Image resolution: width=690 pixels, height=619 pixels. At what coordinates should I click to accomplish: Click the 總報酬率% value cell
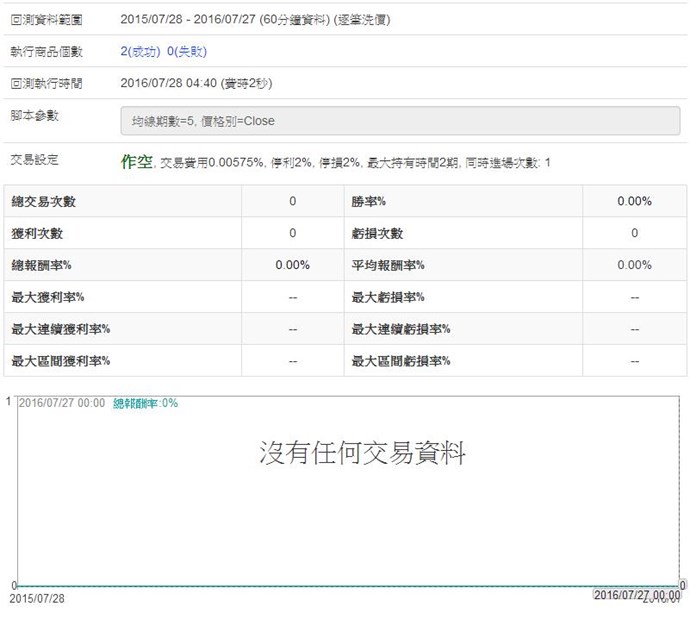[292, 265]
